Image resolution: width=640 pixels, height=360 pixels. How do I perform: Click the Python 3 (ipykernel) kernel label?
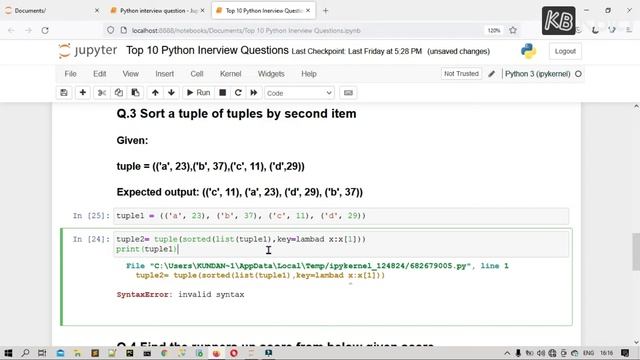point(538,74)
